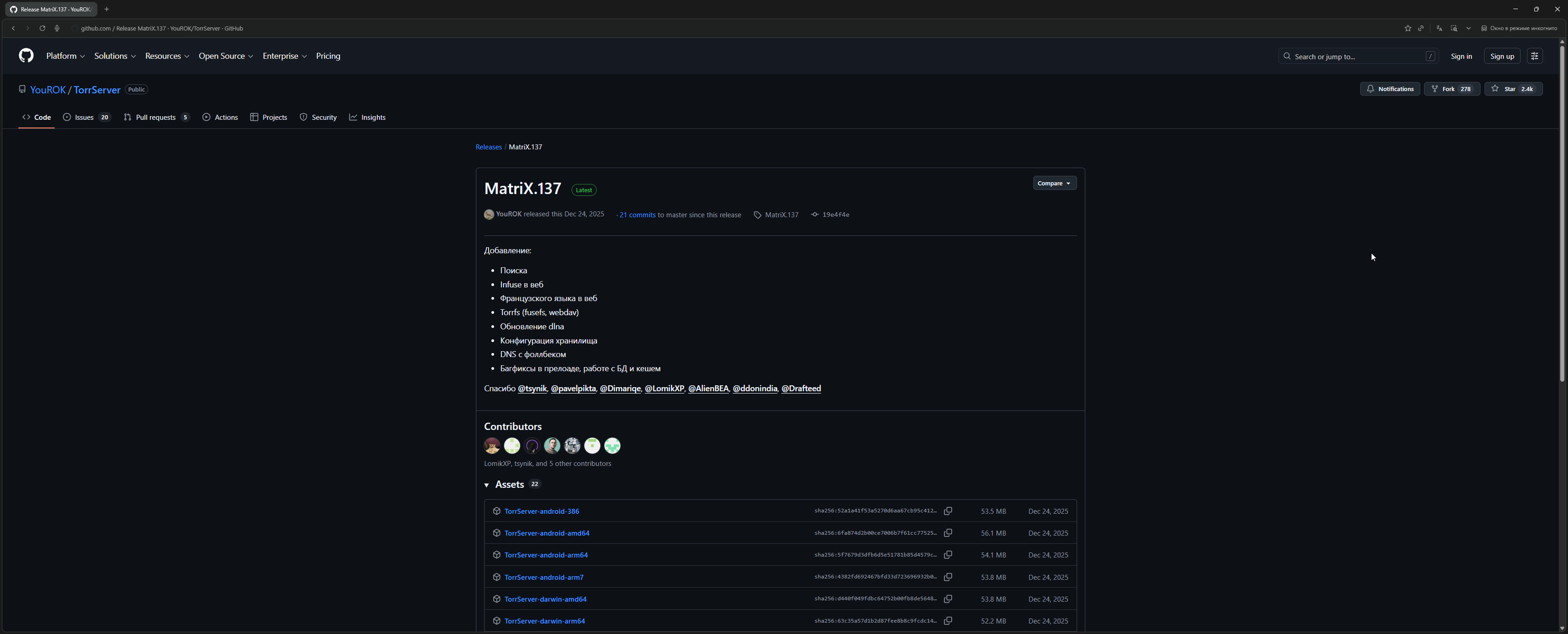Select the Pricing menu item
This screenshot has width=1568, height=634.
(329, 56)
